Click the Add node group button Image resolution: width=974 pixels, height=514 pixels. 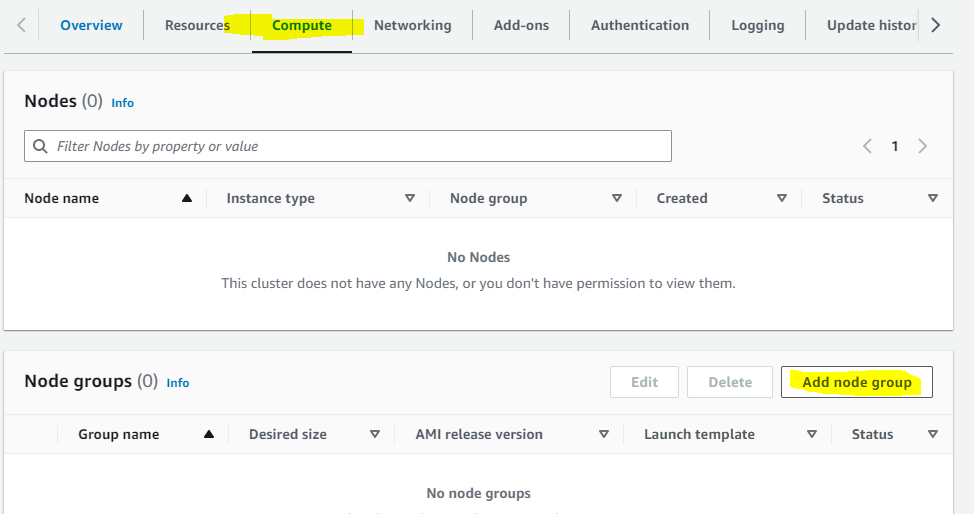click(857, 382)
